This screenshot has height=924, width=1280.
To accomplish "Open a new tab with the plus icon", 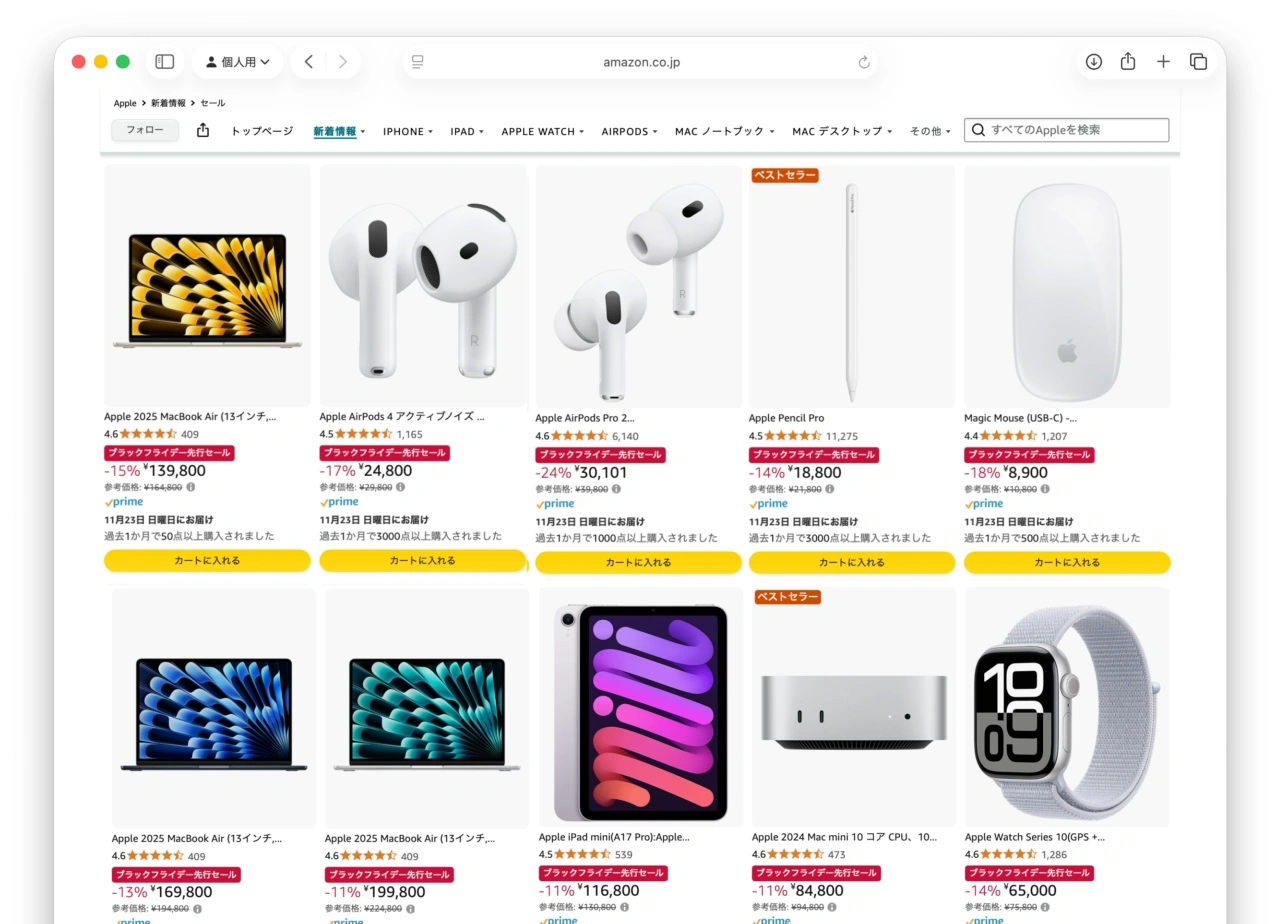I will click(x=1163, y=61).
